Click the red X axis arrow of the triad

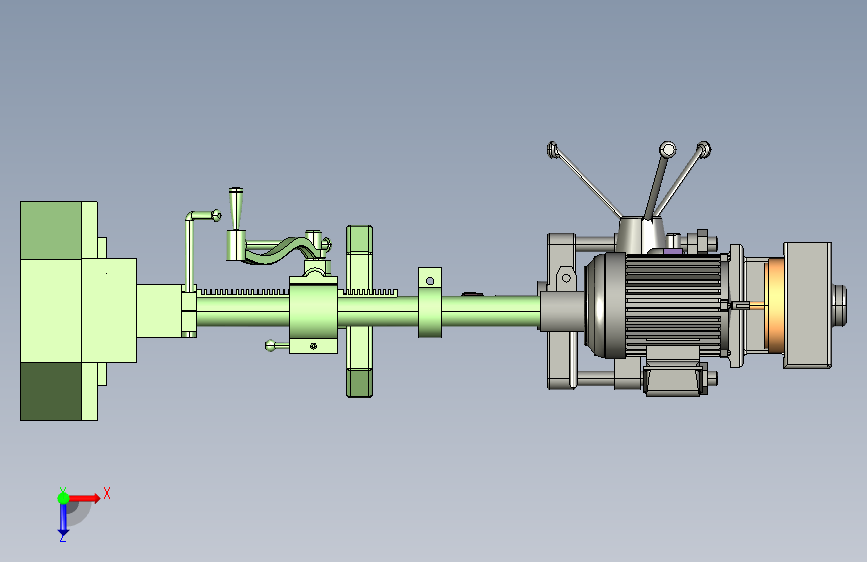pyautogui.click(x=86, y=498)
